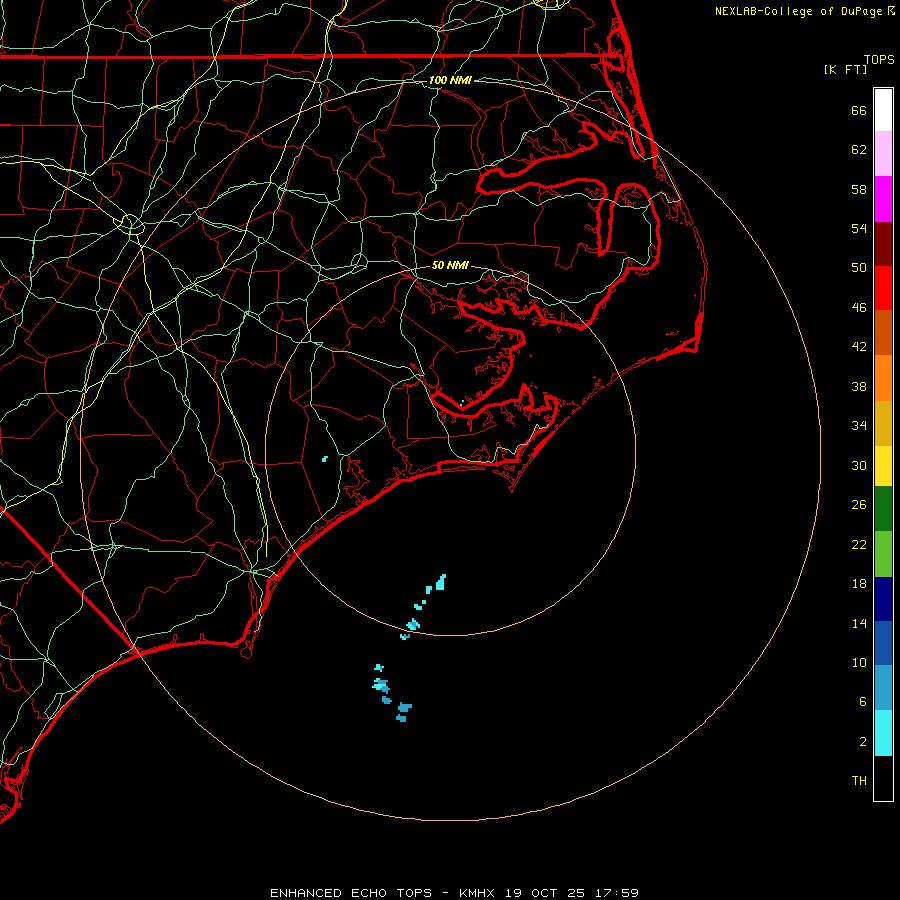
Task: Click the '42' legend value
Action: click(x=859, y=346)
